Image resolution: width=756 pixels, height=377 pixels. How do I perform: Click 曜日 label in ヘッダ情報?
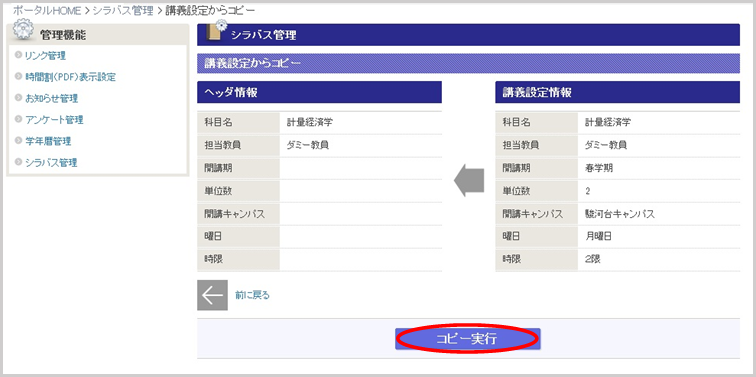coord(214,237)
